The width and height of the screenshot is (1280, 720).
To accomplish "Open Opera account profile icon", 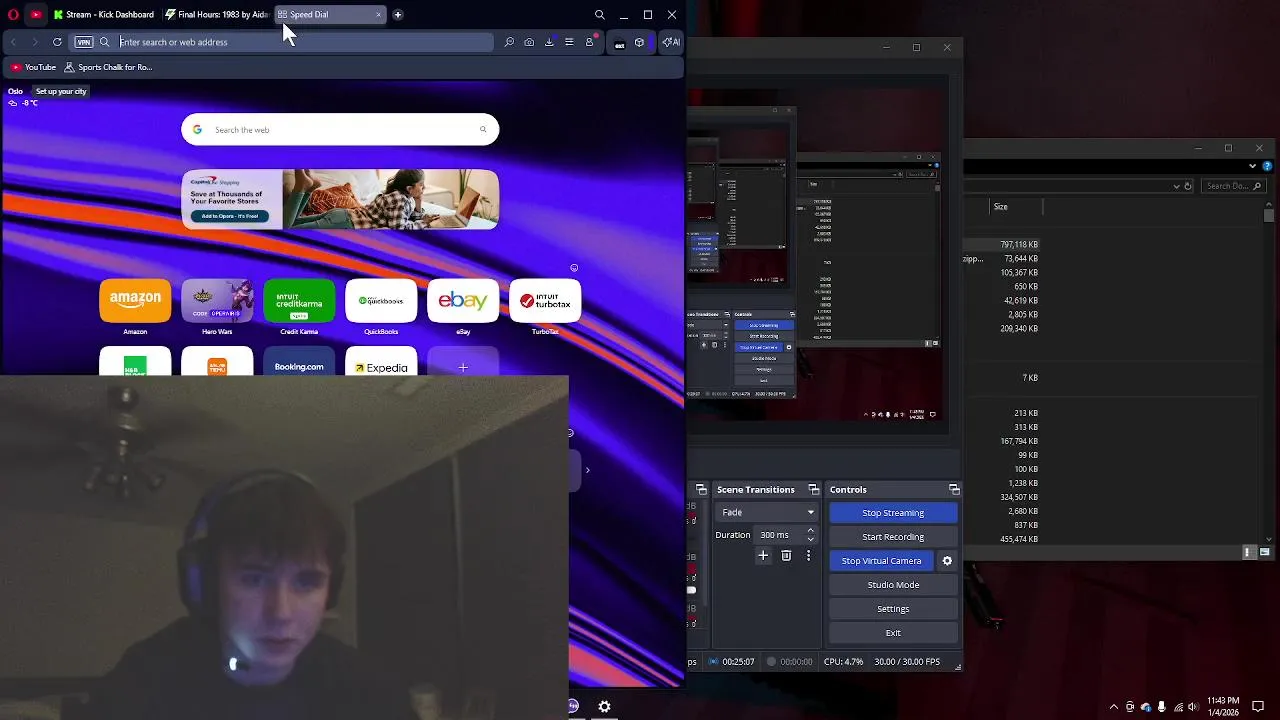I will (590, 42).
